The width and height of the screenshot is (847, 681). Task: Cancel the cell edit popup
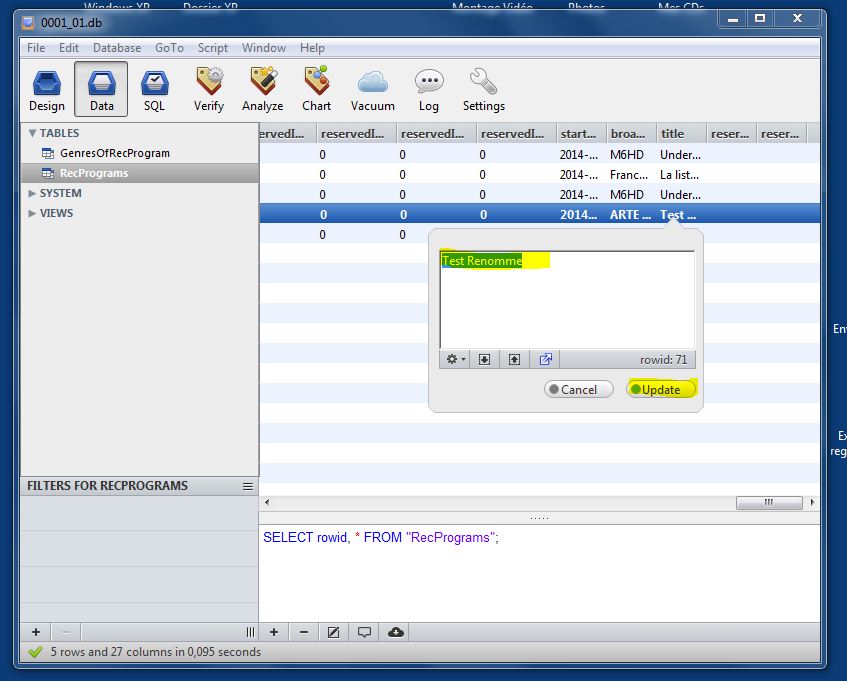pos(579,390)
